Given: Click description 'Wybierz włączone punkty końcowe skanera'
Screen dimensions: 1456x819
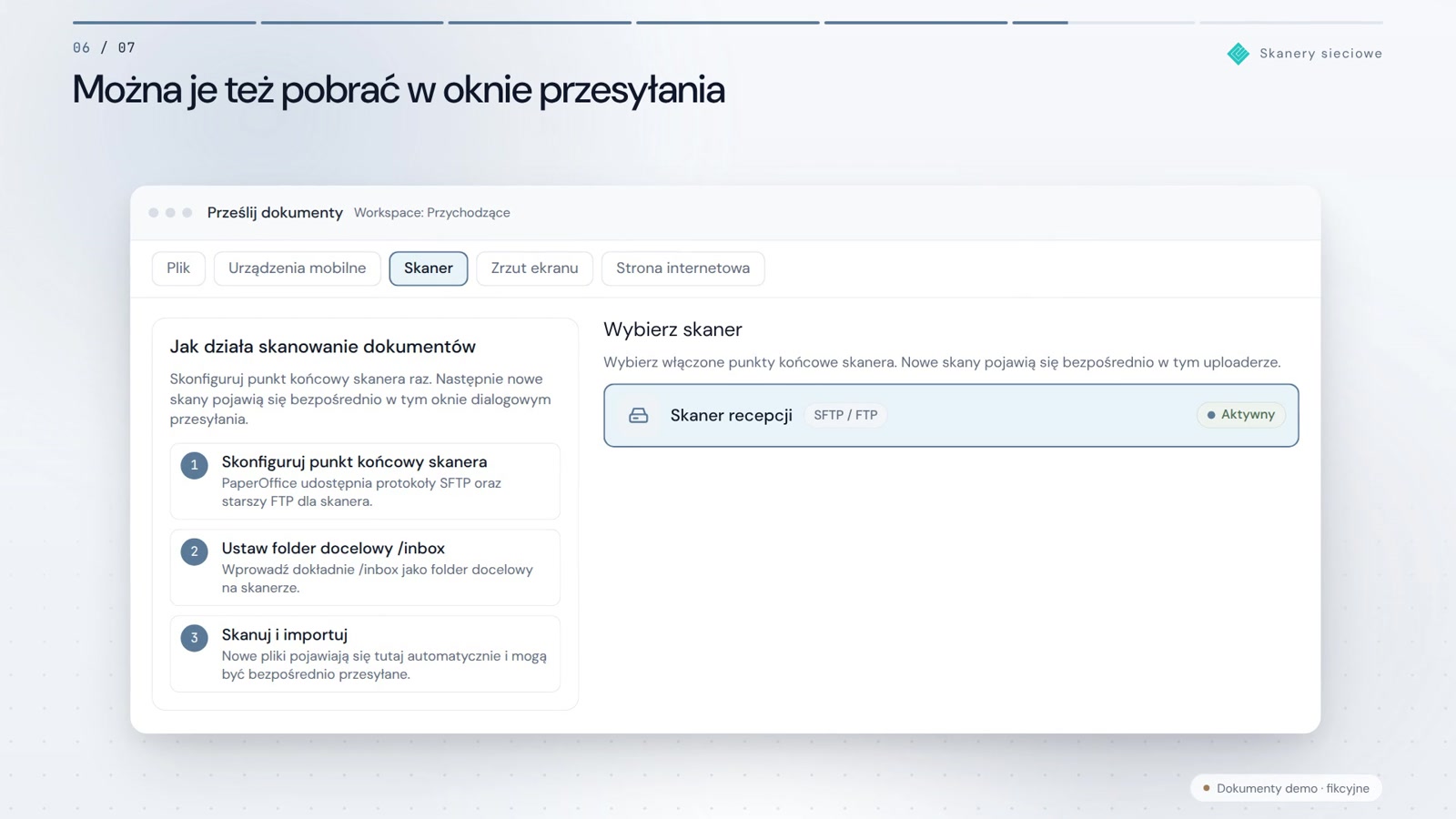Looking at the screenshot, I should click(750, 362).
